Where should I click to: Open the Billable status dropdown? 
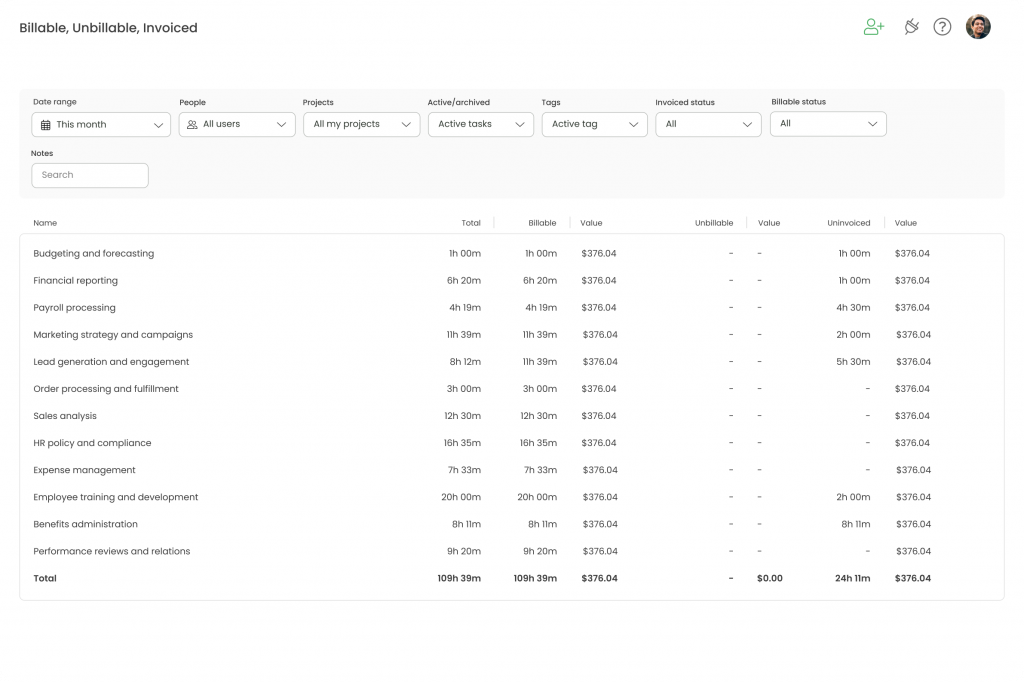[x=828, y=124]
